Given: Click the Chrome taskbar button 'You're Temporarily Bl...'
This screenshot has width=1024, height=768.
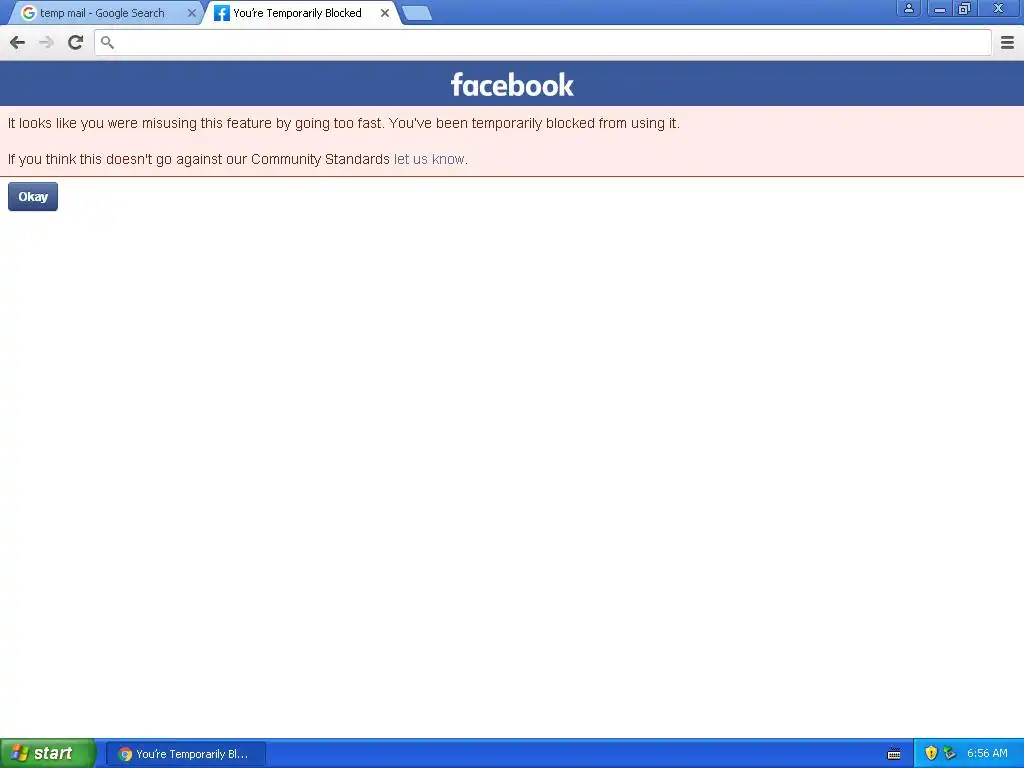Looking at the screenshot, I should pyautogui.click(x=186, y=754).
